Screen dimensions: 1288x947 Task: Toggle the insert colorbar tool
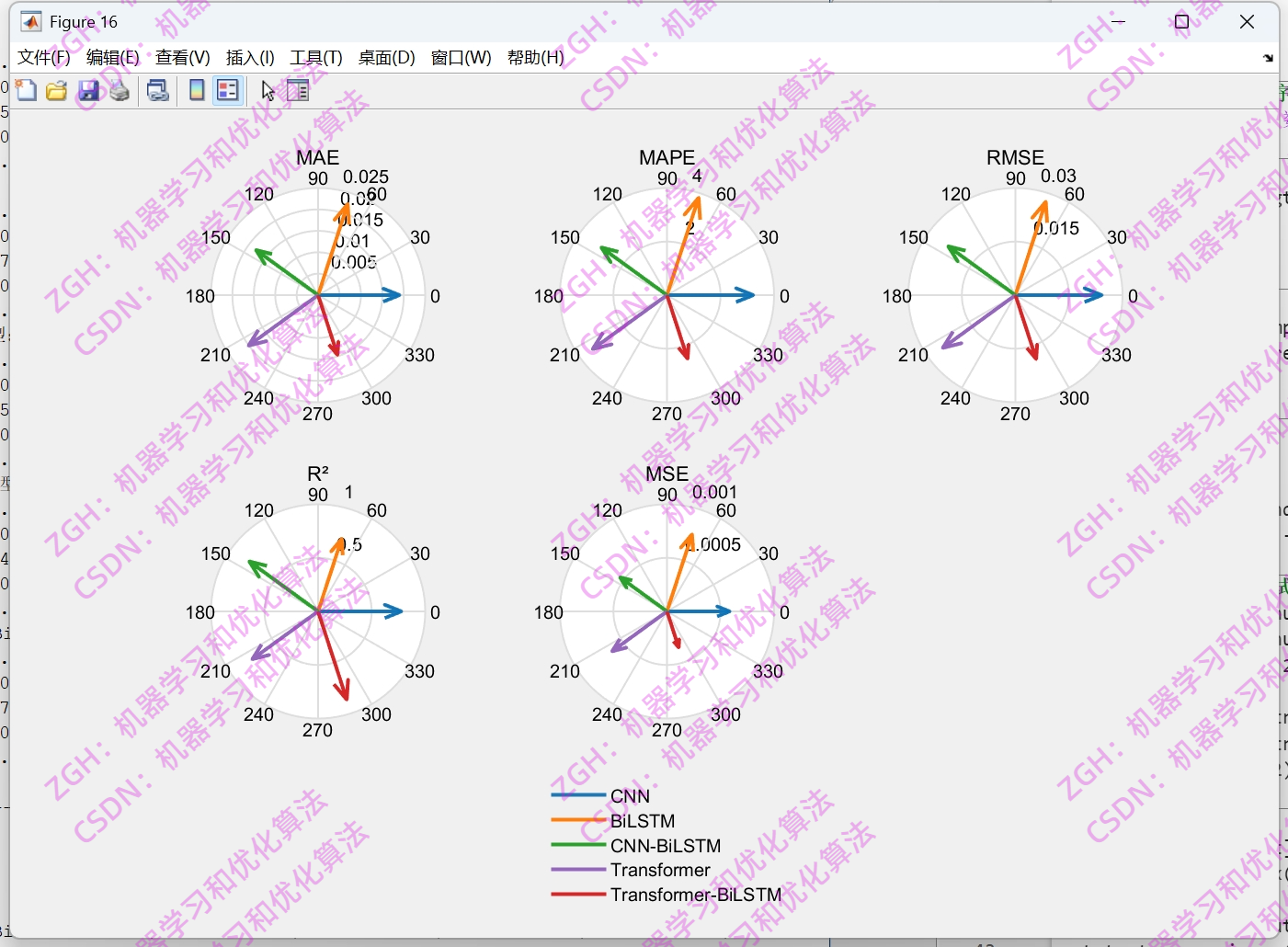(x=195, y=89)
